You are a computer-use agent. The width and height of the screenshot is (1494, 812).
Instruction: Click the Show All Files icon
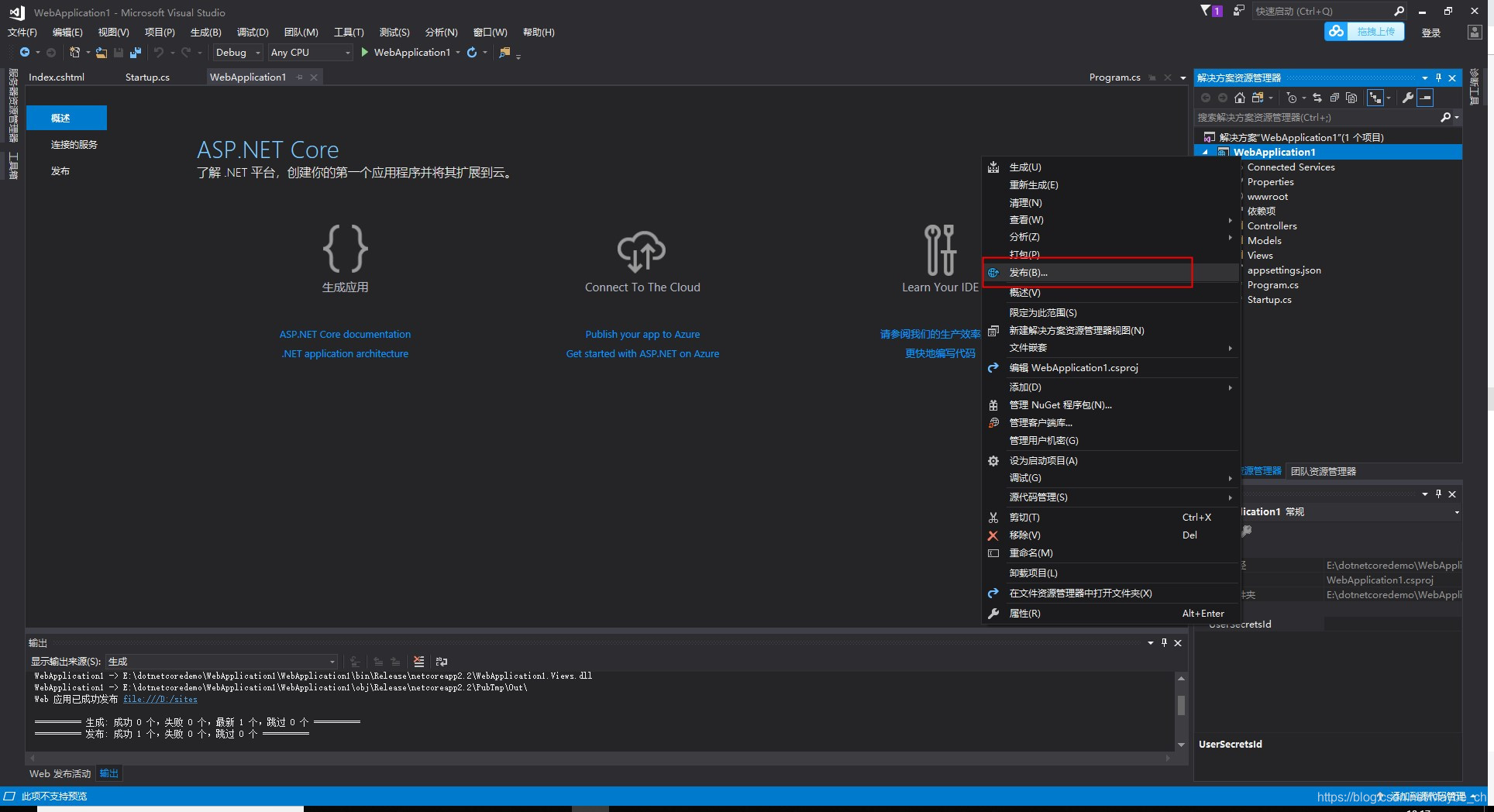coord(1351,98)
